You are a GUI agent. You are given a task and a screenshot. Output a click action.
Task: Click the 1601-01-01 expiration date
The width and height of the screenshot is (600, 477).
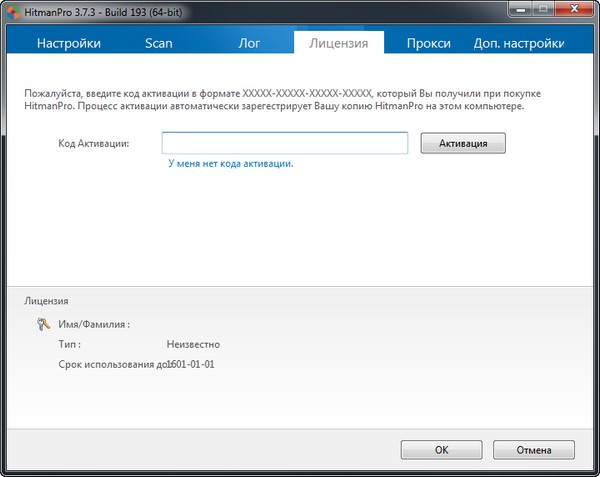pyautogui.click(x=191, y=364)
